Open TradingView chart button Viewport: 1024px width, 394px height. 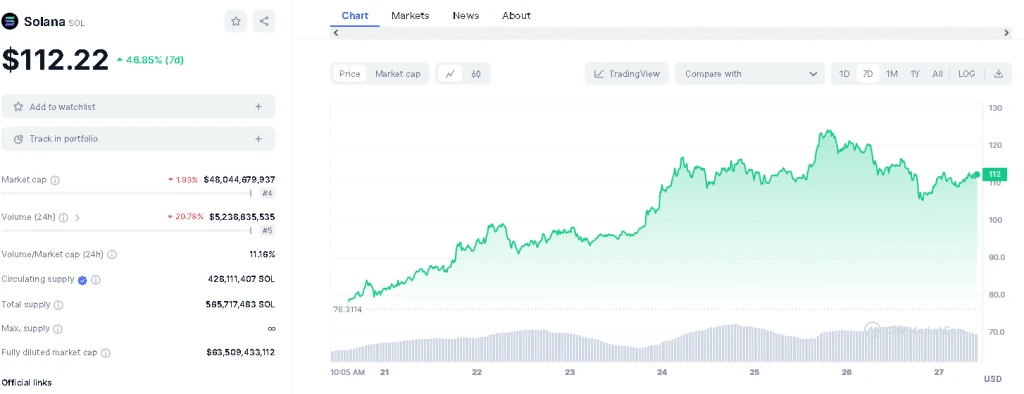(627, 74)
